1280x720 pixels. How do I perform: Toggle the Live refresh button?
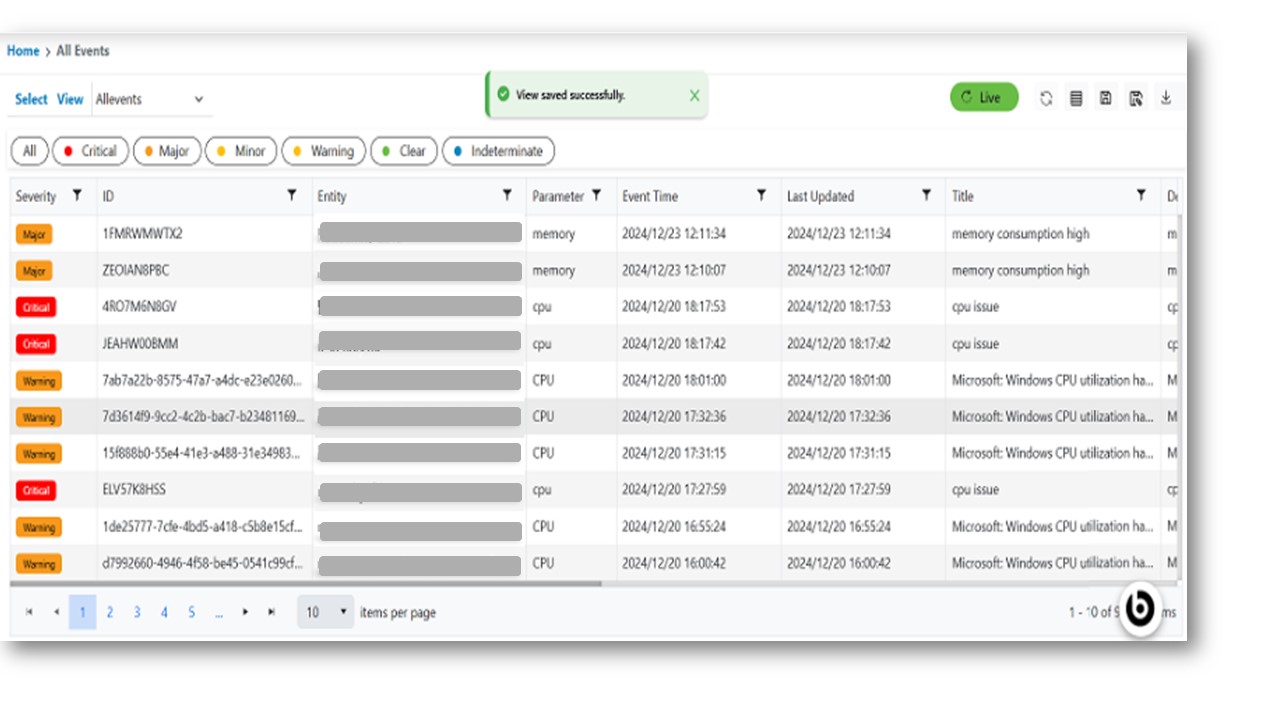click(x=984, y=97)
